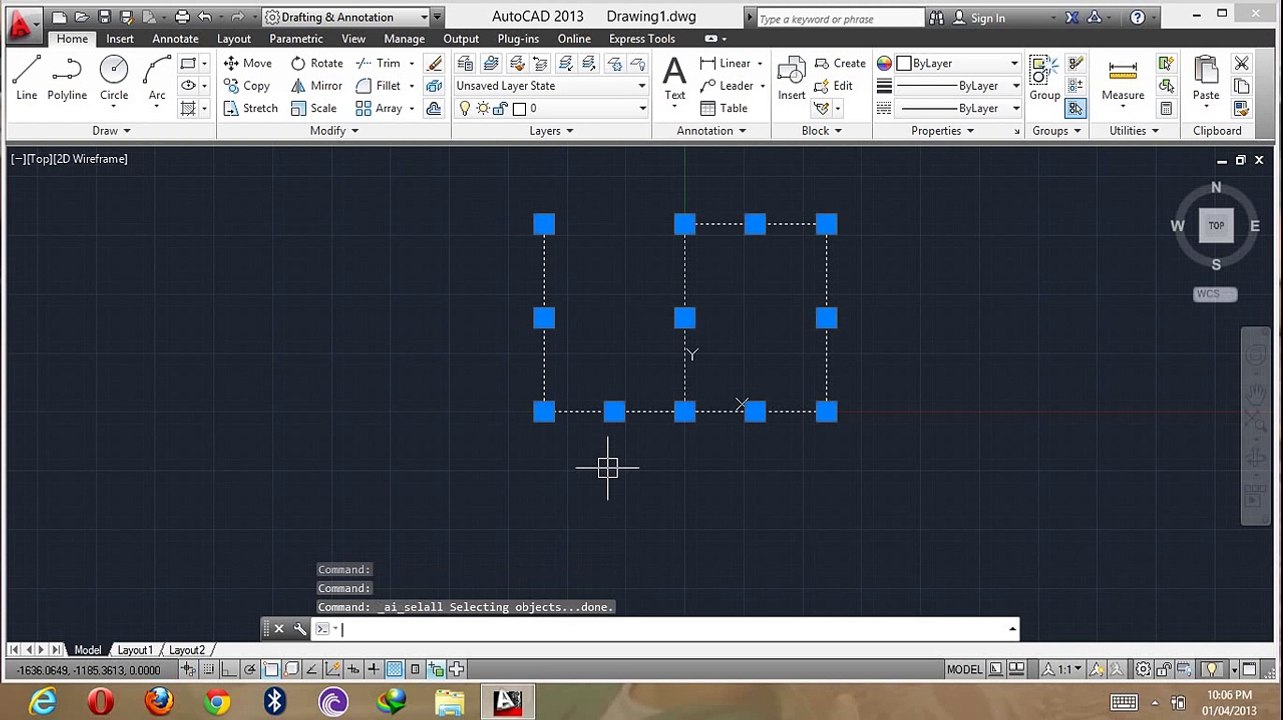Activate the Stretch command
Image resolution: width=1283 pixels, height=720 pixels.
click(x=250, y=108)
